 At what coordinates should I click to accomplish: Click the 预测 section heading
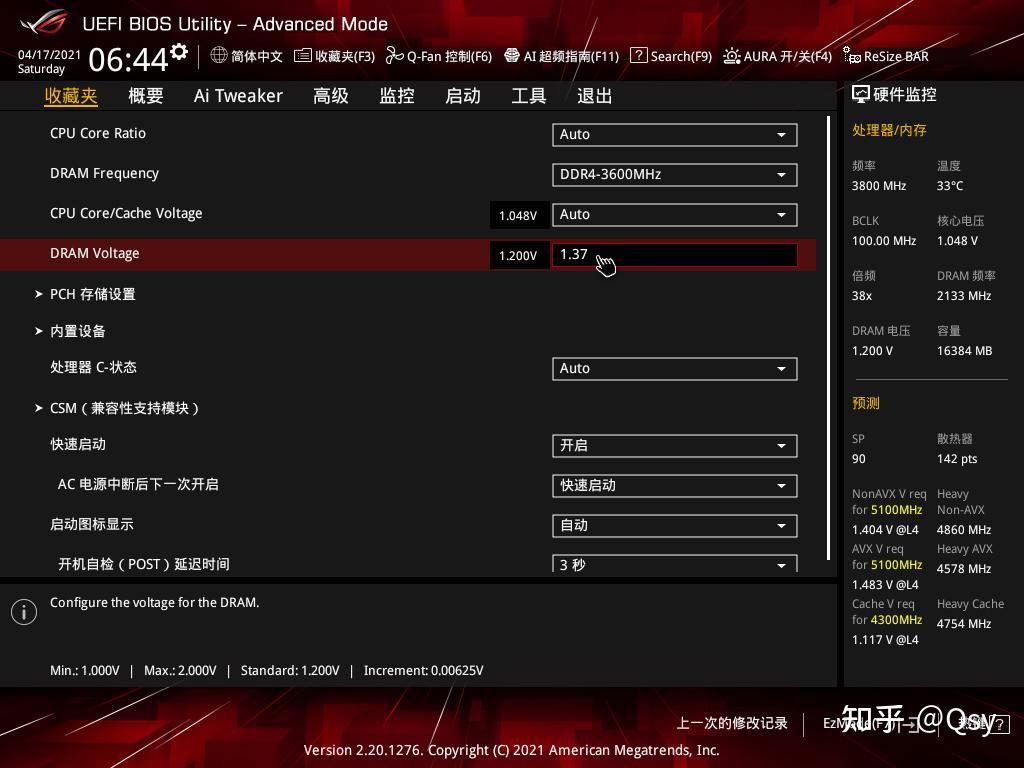pos(866,403)
